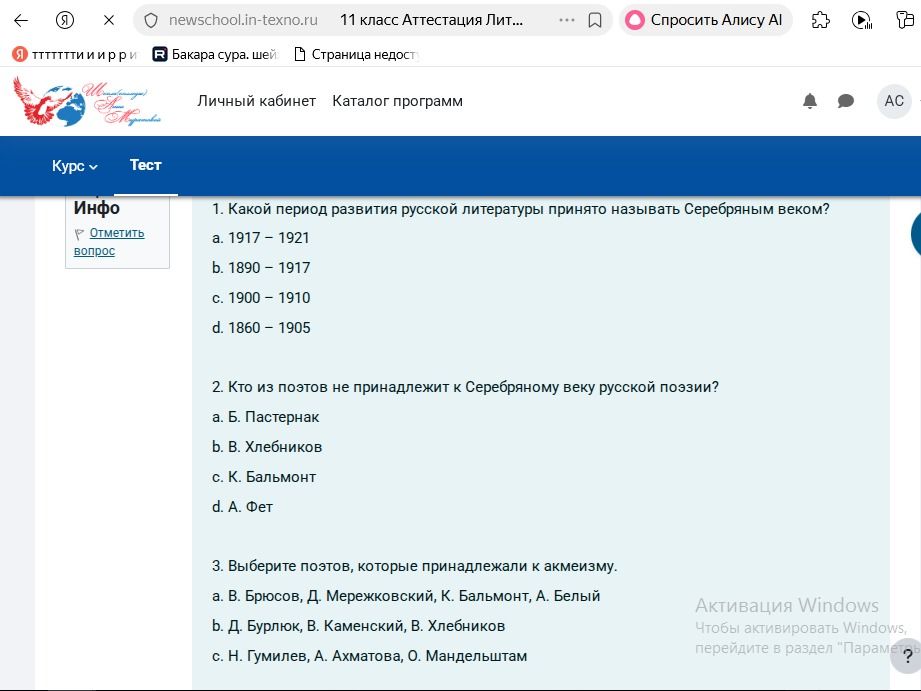Switch to the Тест tab
This screenshot has width=921, height=691.
[x=146, y=165]
